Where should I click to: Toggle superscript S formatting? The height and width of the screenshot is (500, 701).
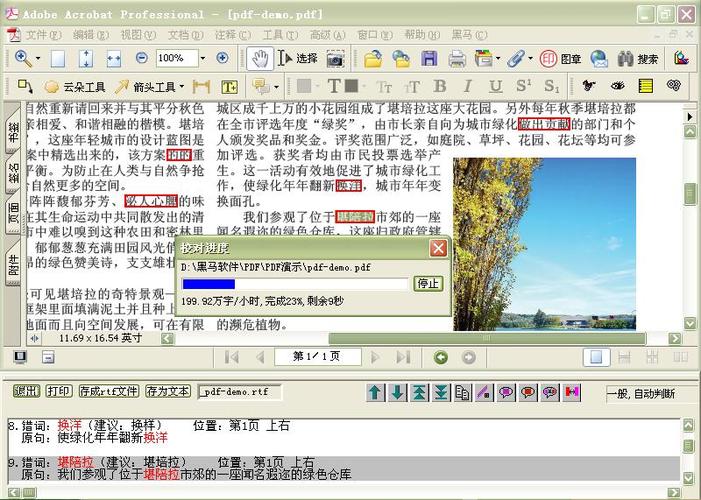click(x=524, y=86)
